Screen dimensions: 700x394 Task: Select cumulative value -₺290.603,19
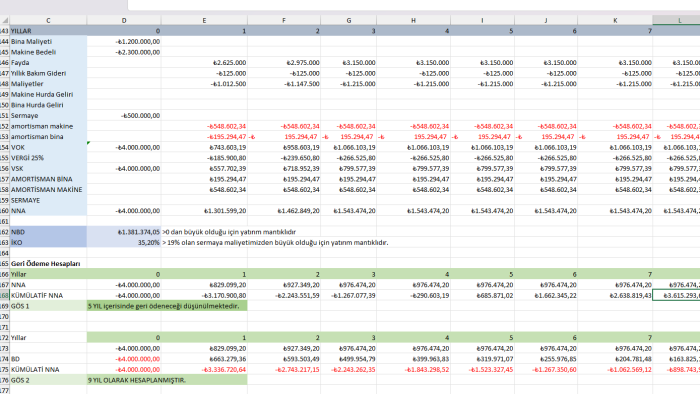[x=413, y=295]
